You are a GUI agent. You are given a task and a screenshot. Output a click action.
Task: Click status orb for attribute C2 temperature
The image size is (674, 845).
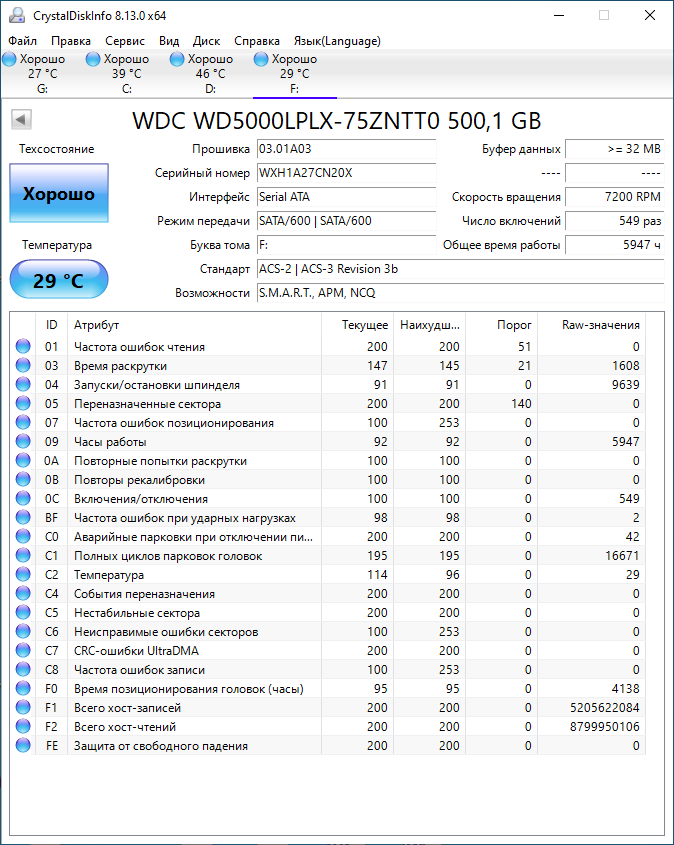[23, 574]
